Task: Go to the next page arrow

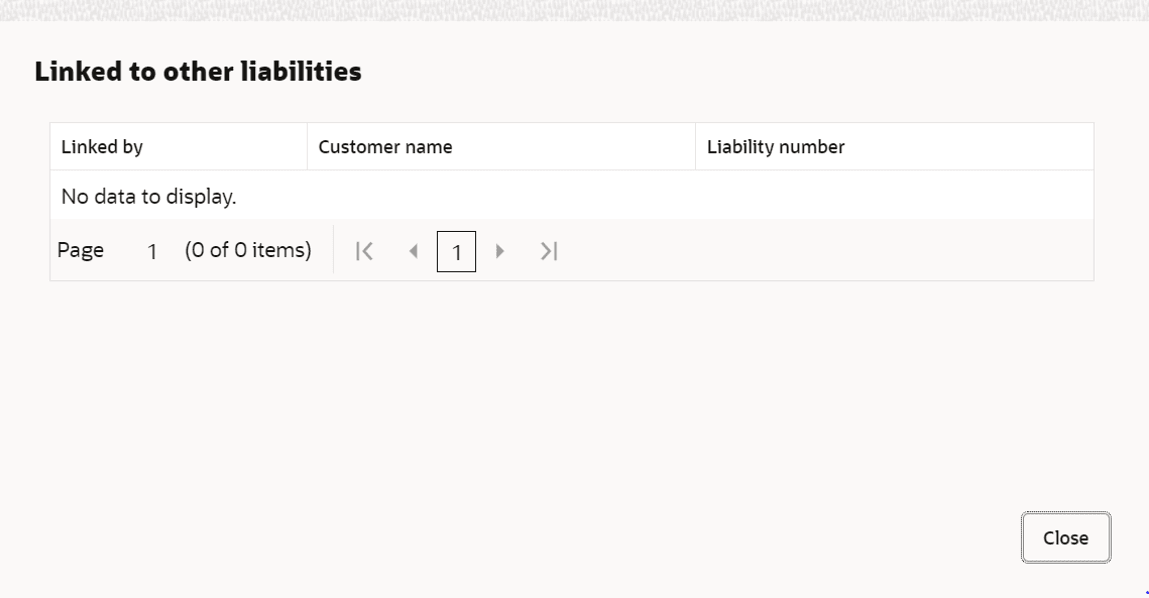Action: click(500, 251)
